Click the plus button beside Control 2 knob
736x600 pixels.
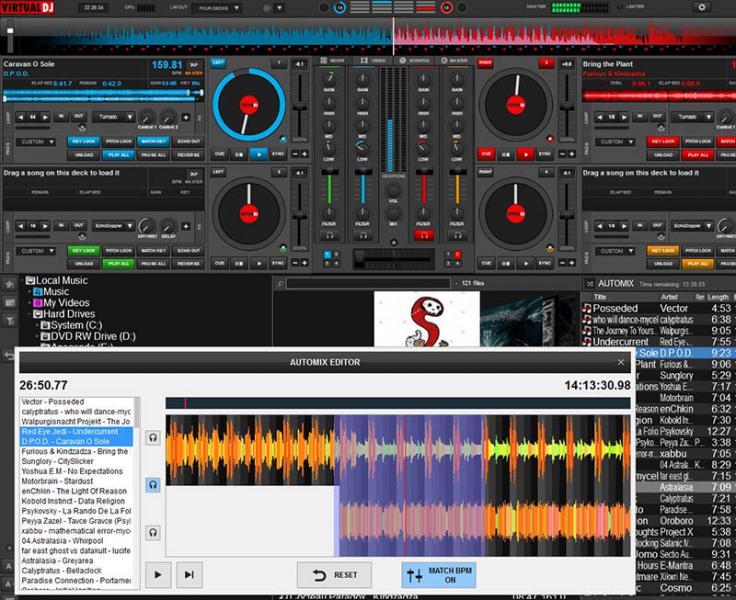coord(186,117)
